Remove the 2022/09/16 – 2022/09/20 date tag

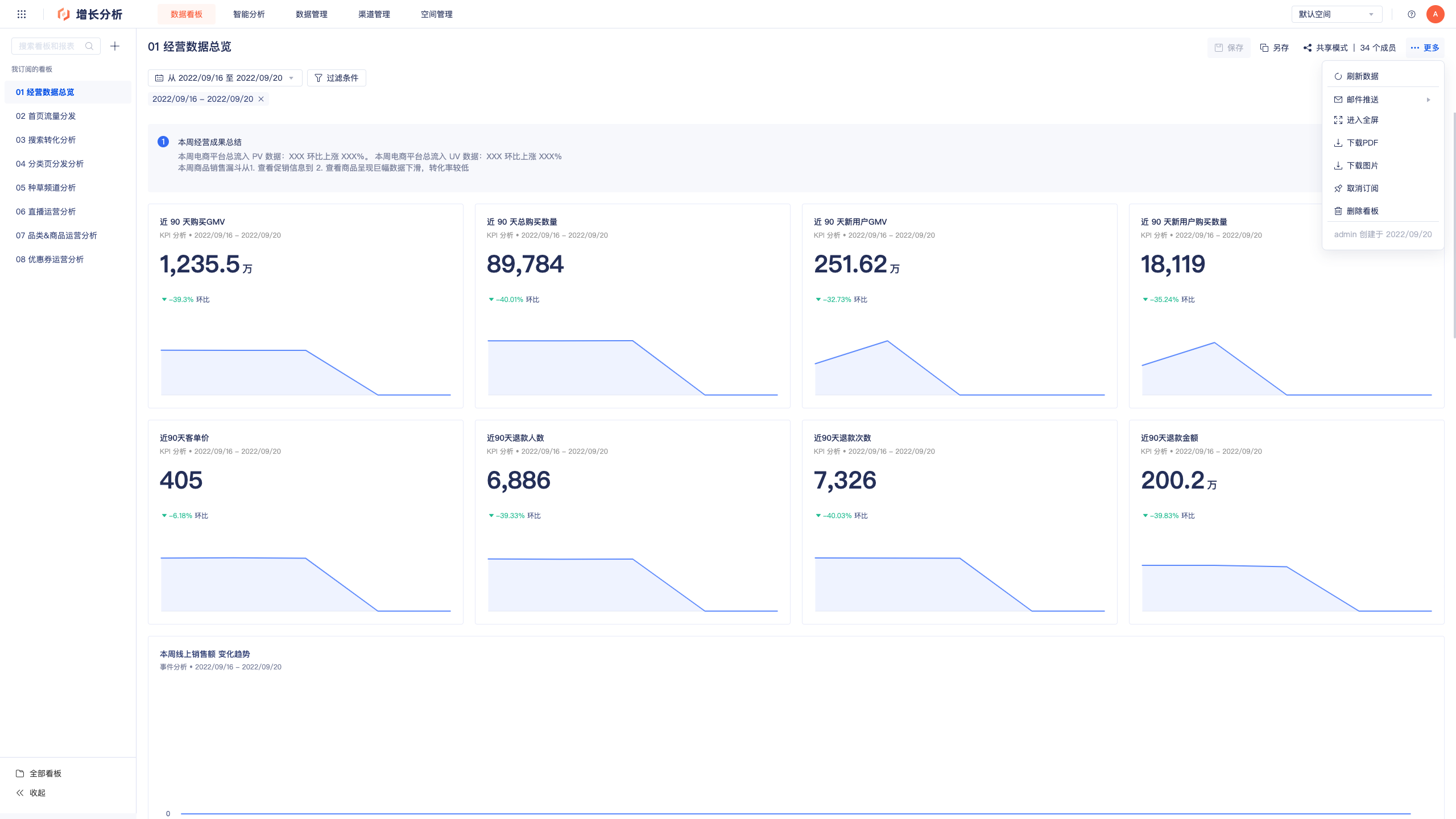click(x=261, y=99)
